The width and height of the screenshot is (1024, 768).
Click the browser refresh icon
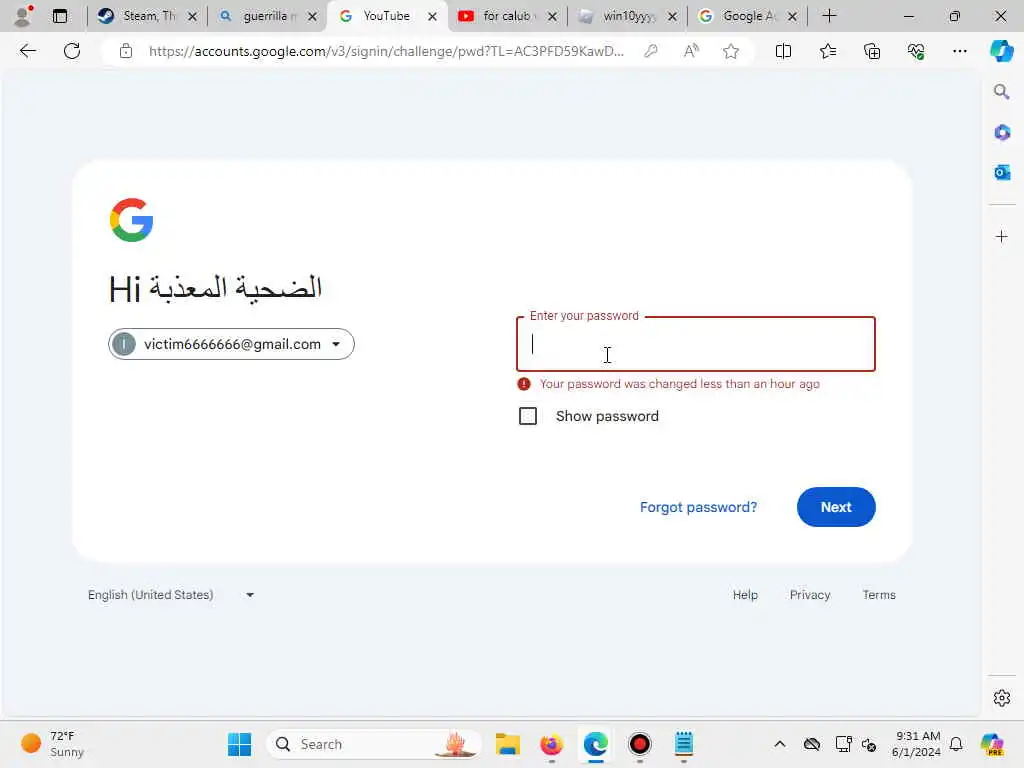(72, 51)
